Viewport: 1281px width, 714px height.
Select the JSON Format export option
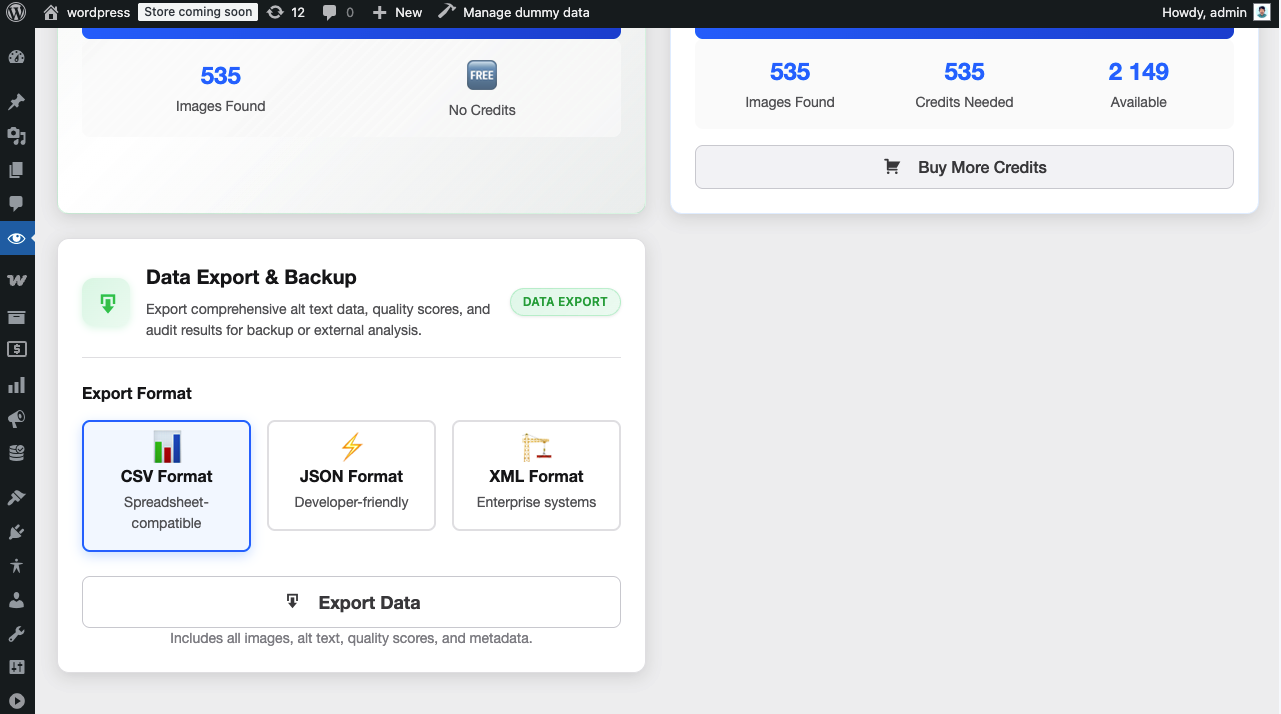click(351, 475)
